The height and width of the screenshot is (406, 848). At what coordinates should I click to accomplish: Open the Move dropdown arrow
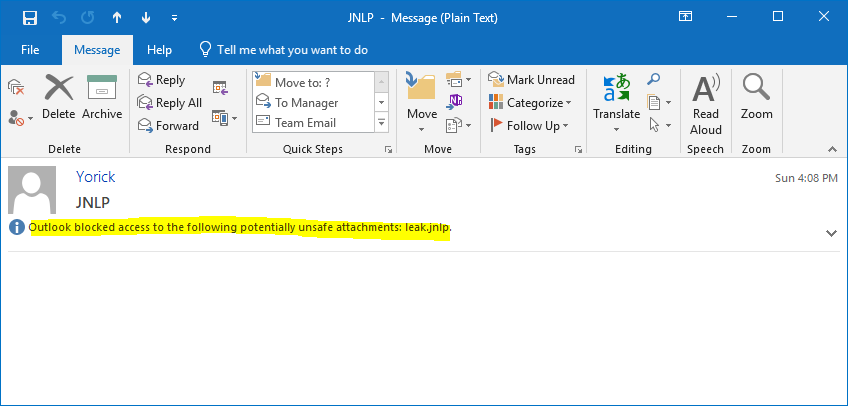click(x=422, y=130)
